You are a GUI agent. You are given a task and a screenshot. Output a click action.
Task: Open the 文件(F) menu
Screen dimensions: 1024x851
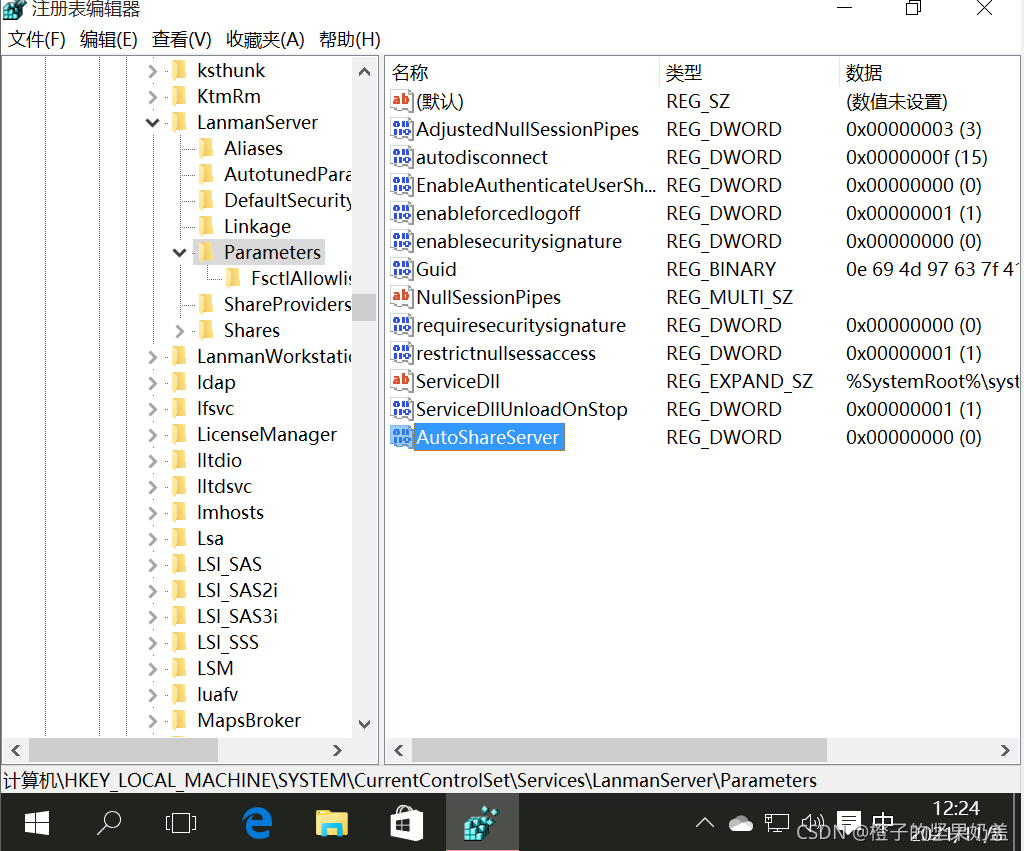click(37, 39)
